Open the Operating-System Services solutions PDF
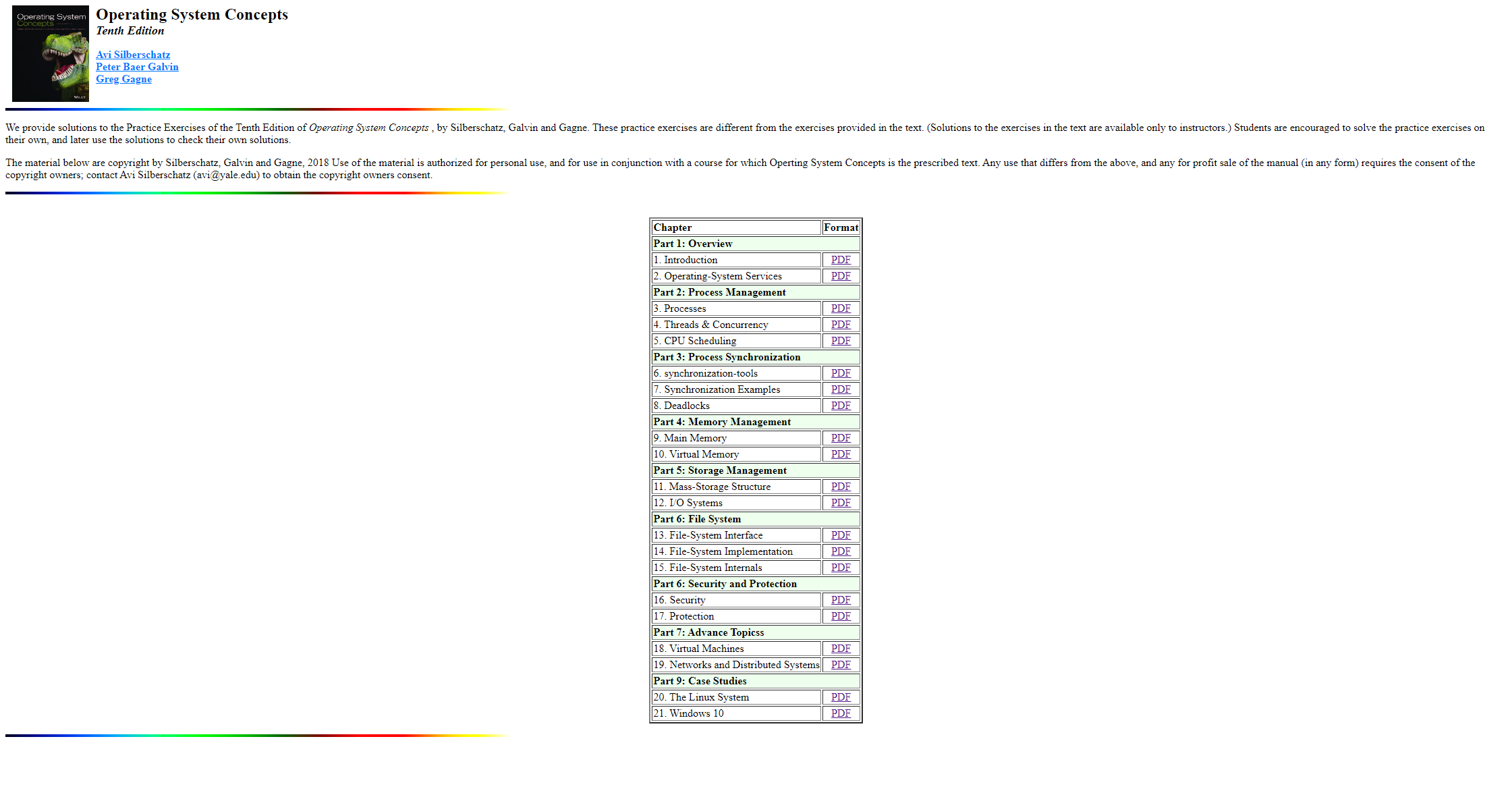Viewport: 1512px width, 793px height. (841, 275)
